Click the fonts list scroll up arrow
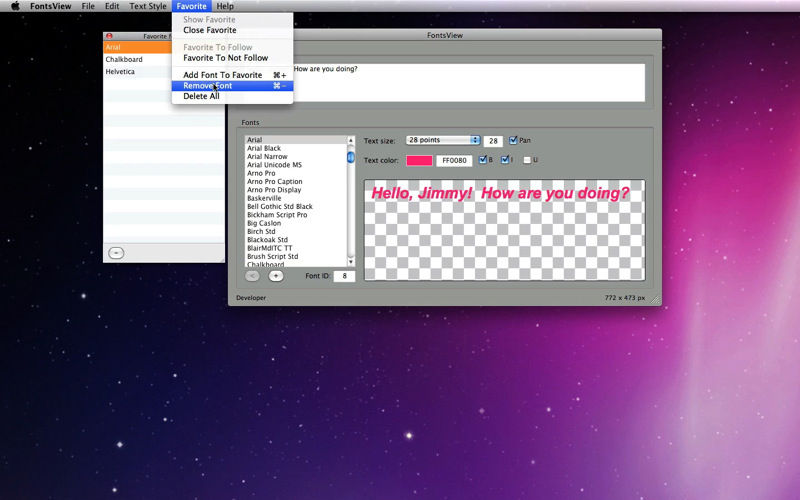 (x=351, y=140)
